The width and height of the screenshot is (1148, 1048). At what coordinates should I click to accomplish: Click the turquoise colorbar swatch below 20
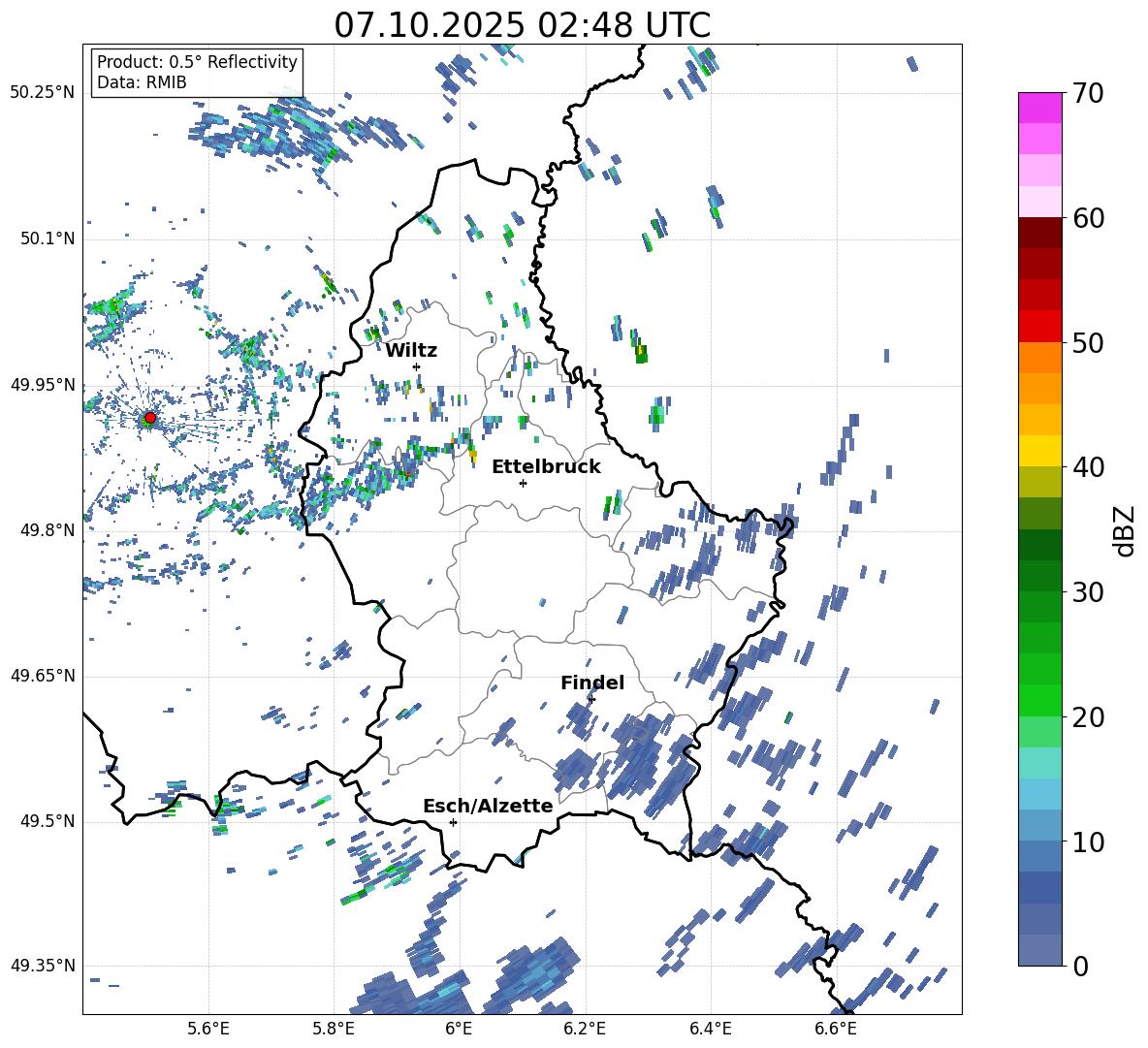click(1039, 763)
